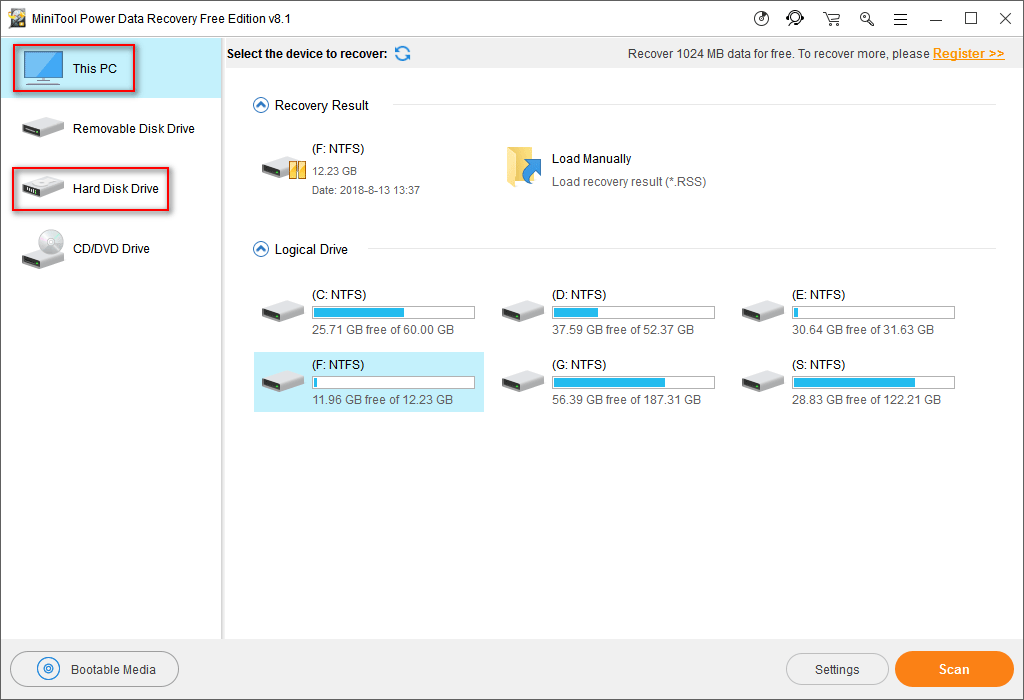Image resolution: width=1024 pixels, height=700 pixels.
Task: Open the shopping cart purchase icon
Action: coord(831,19)
